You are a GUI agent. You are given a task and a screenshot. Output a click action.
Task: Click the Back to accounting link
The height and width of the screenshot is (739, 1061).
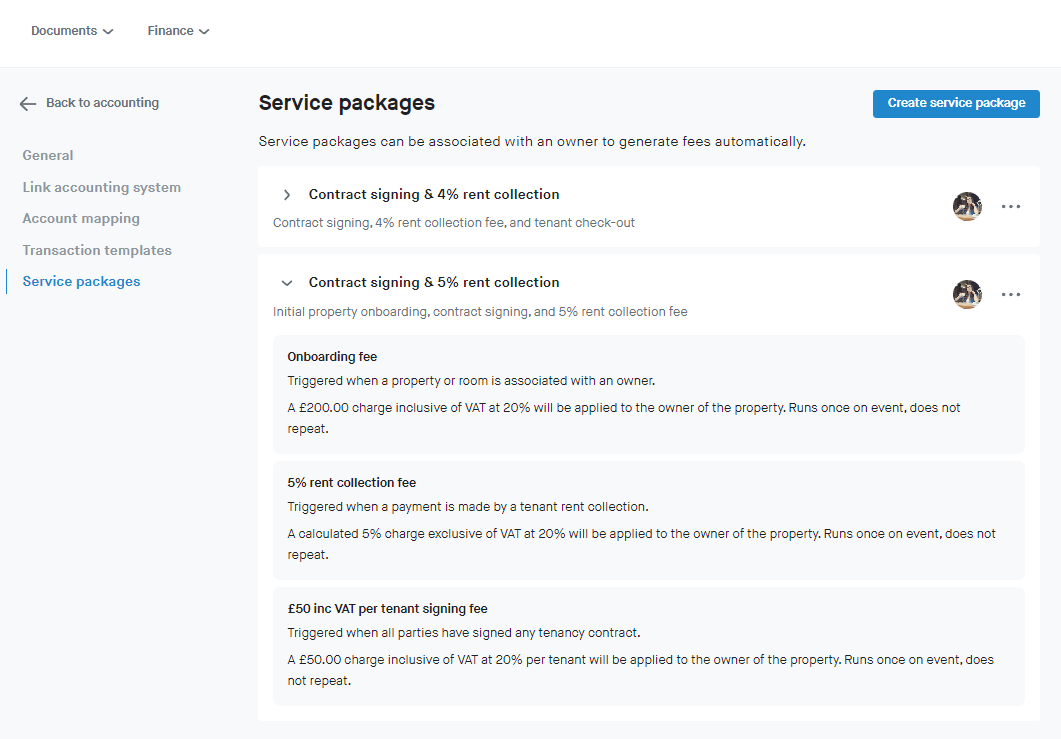pos(102,103)
